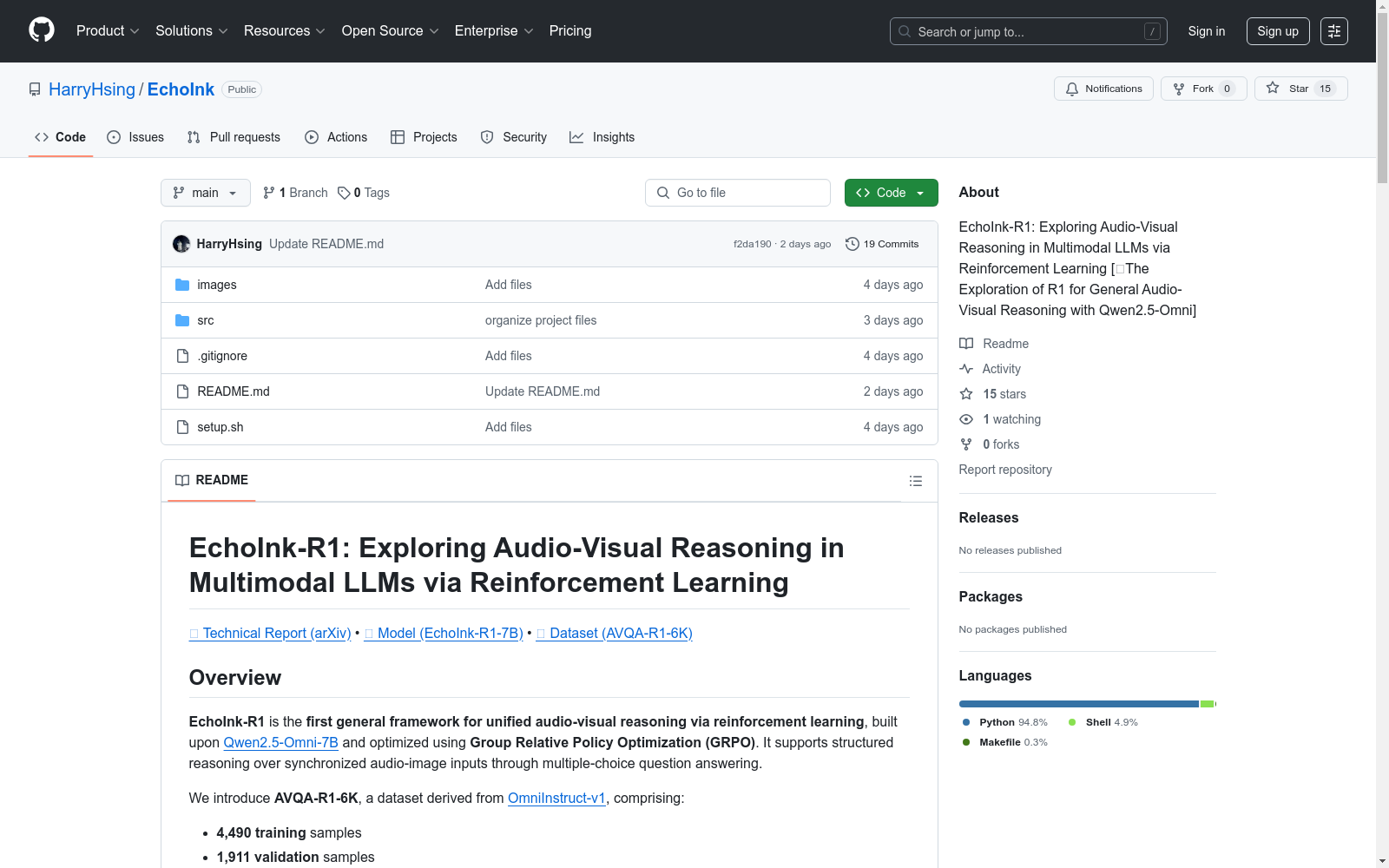Click the .gitignore file icon
The width and height of the screenshot is (1389, 868).
tap(182, 356)
